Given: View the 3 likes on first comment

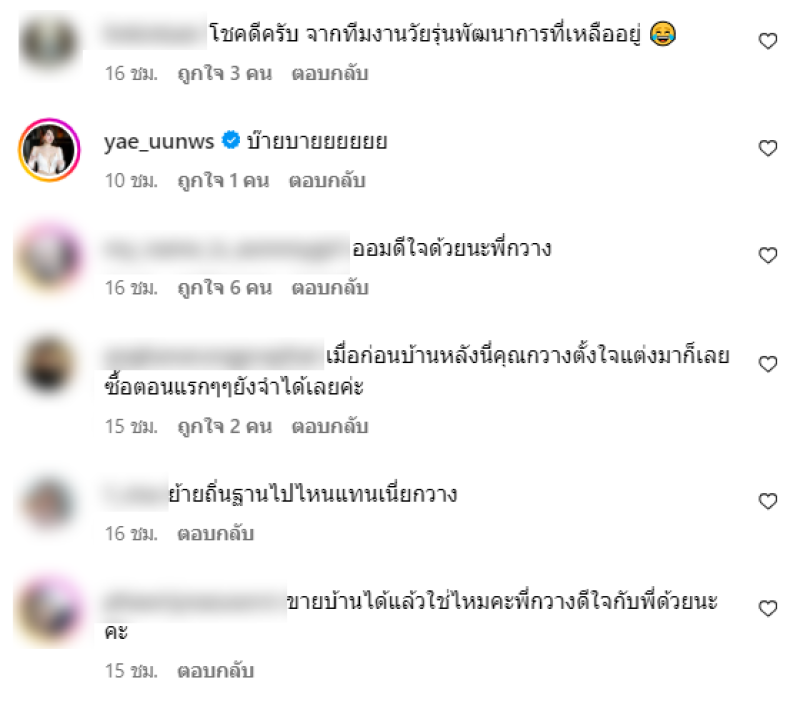Looking at the screenshot, I should click(224, 74).
